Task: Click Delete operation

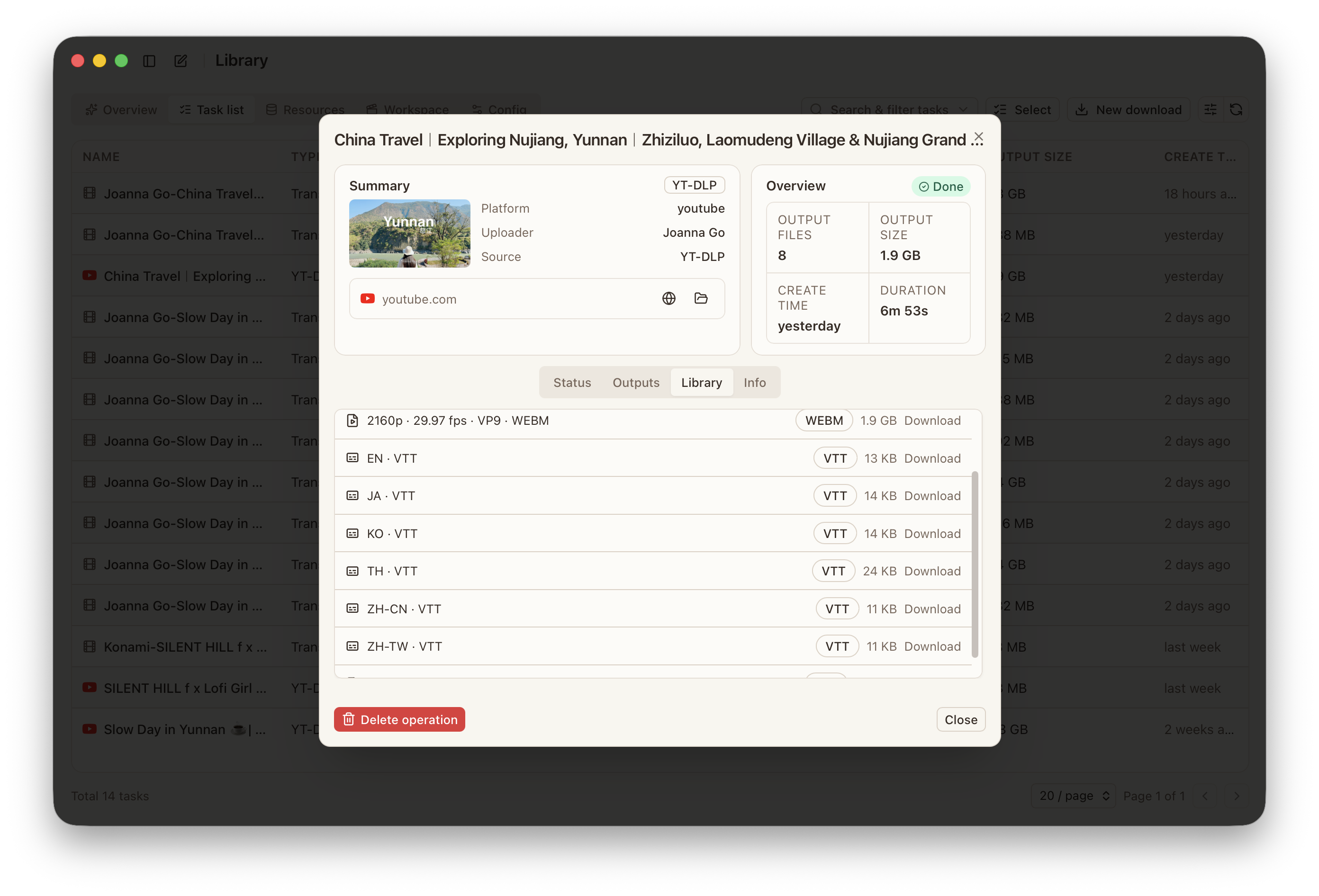Action: click(399, 719)
